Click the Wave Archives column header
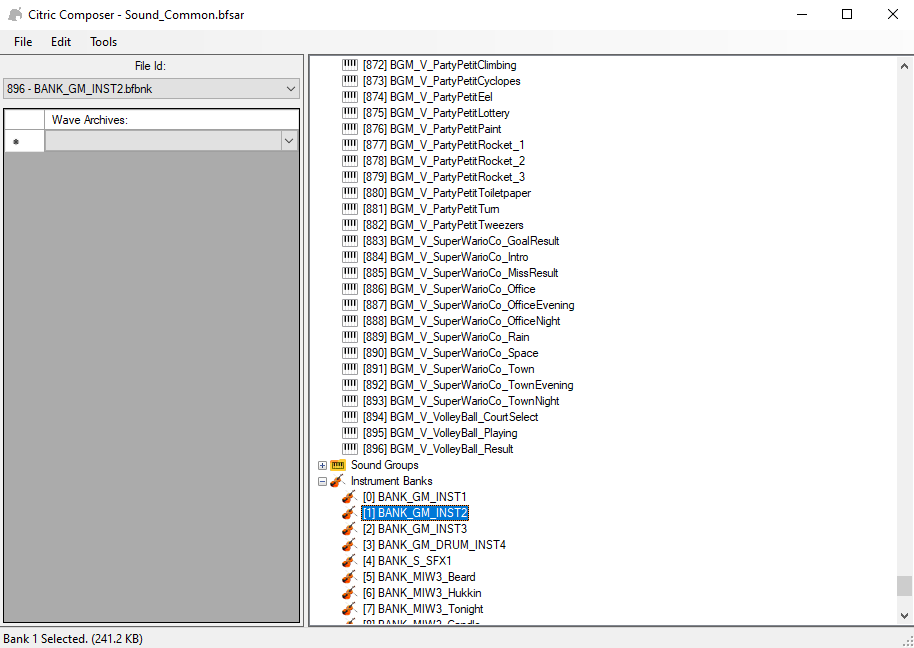The height and width of the screenshot is (648, 914). click(x=172, y=120)
